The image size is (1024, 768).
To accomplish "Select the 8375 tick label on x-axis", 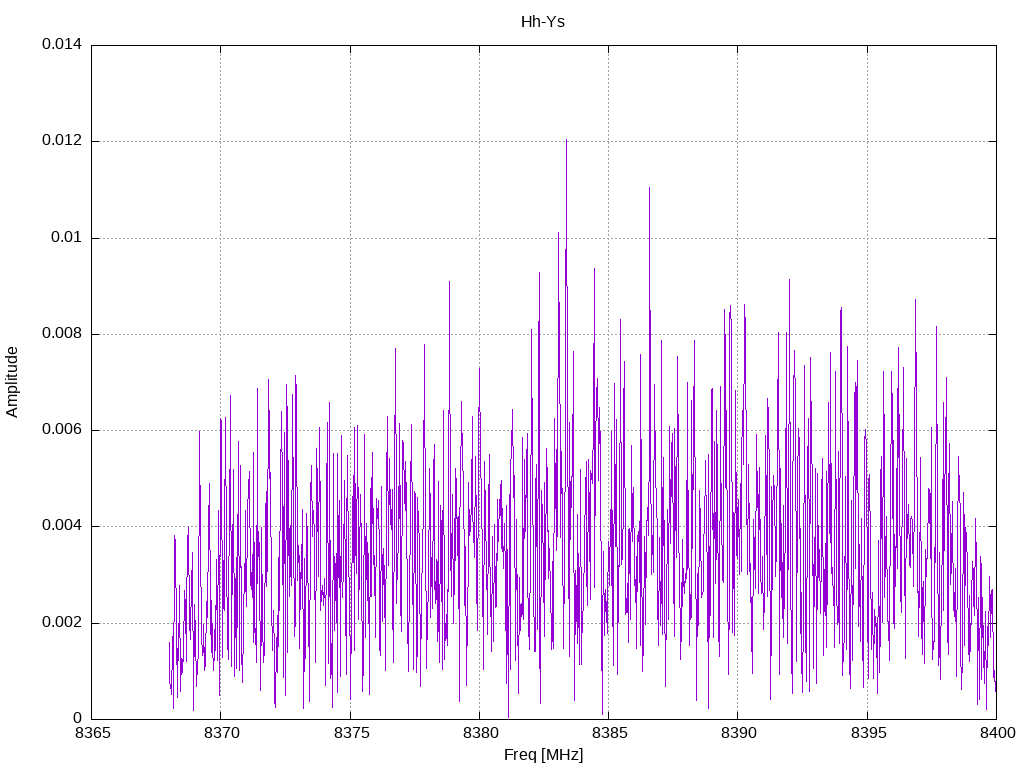I will (x=350, y=734).
